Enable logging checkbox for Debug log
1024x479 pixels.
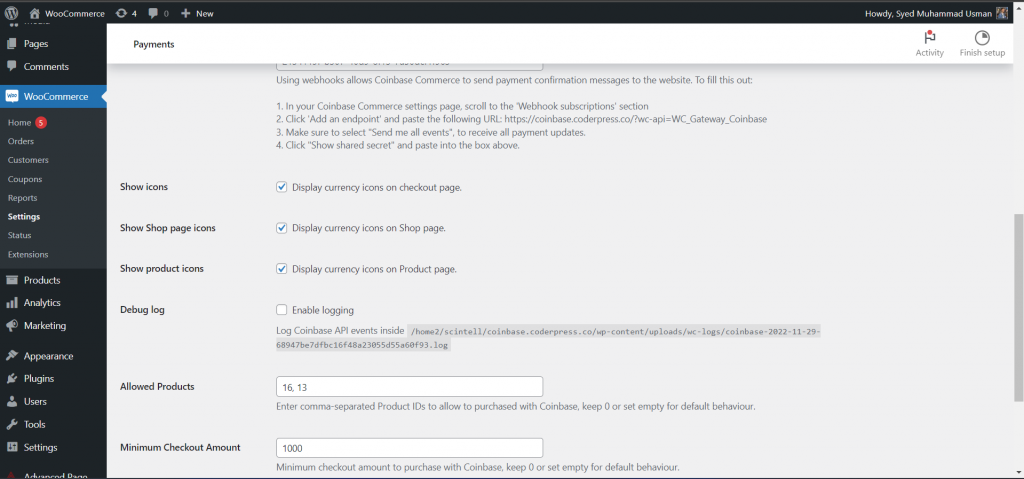(282, 310)
